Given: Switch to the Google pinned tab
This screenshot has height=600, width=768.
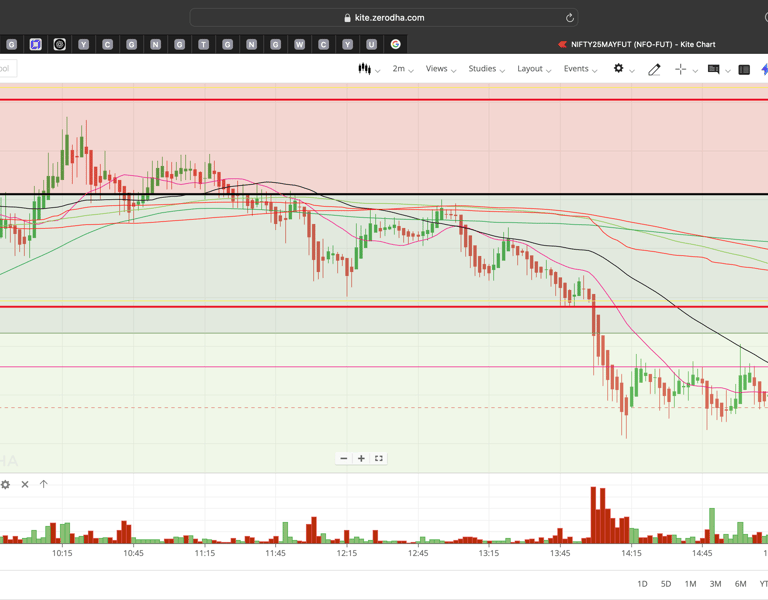Looking at the screenshot, I should point(395,45).
